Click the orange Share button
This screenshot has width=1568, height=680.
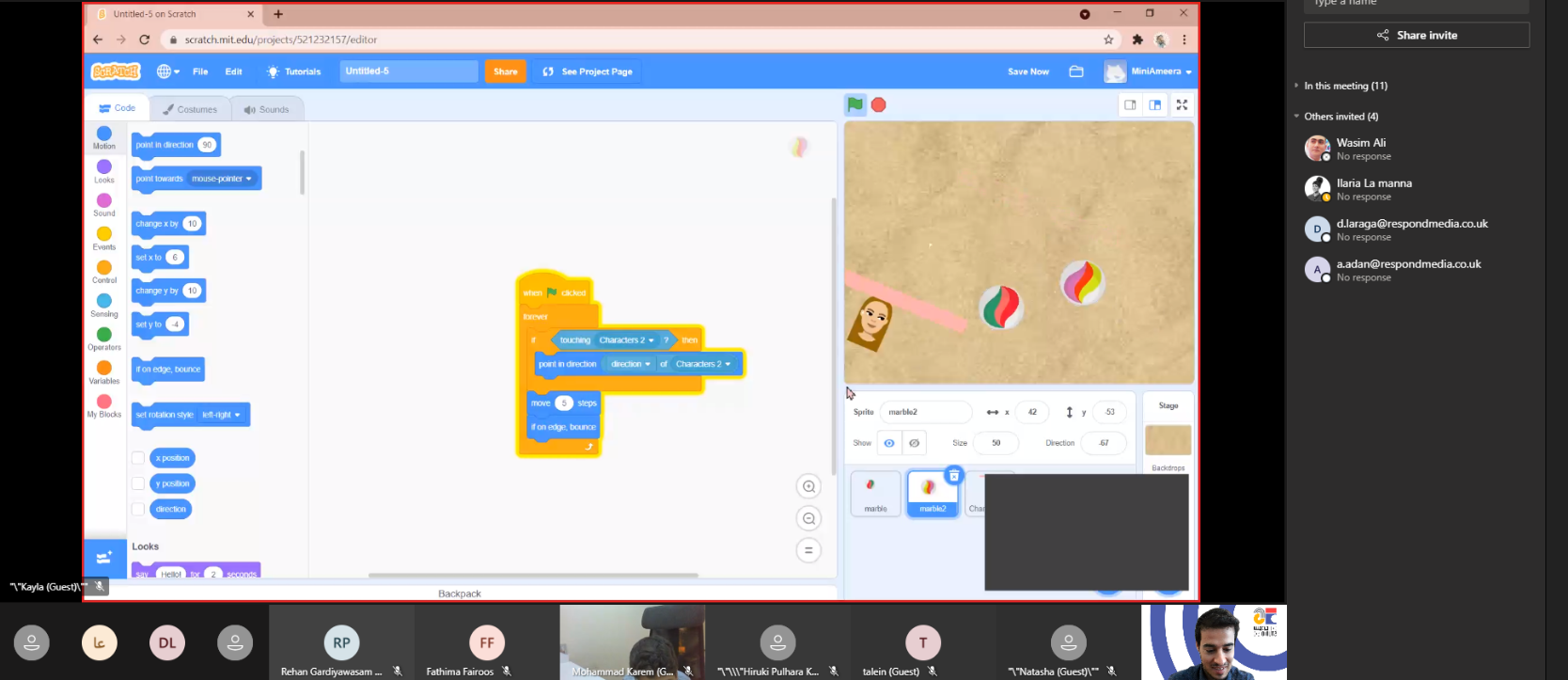pyautogui.click(x=506, y=71)
